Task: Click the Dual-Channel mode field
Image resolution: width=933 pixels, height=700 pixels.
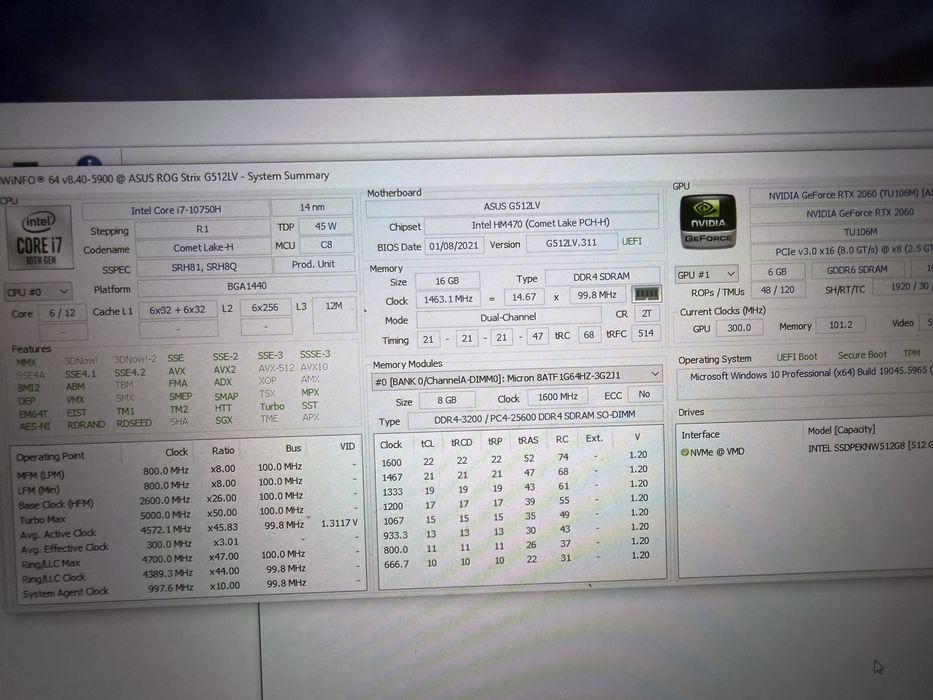Action: coord(508,317)
